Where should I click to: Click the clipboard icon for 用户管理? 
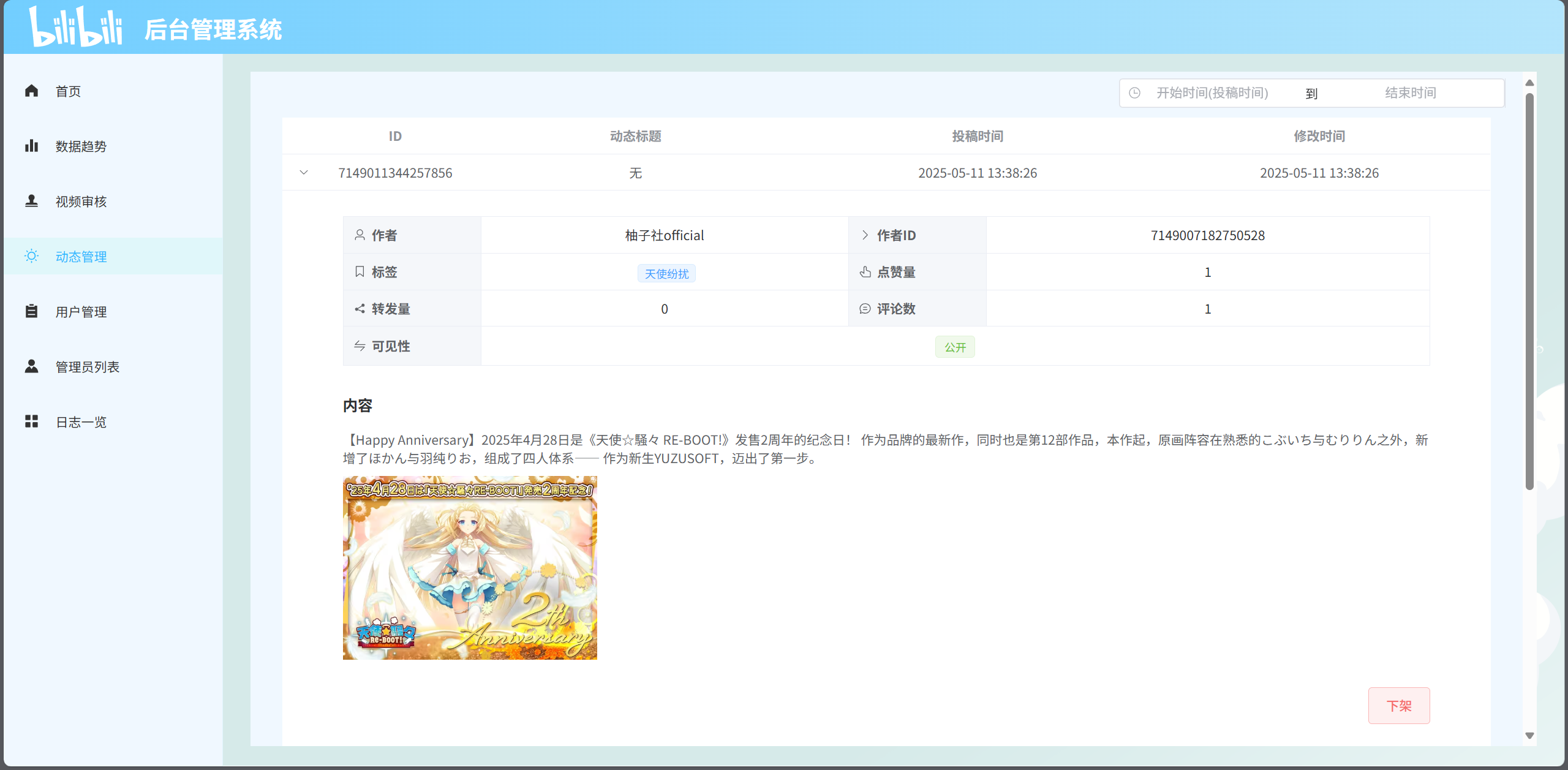pos(32,311)
